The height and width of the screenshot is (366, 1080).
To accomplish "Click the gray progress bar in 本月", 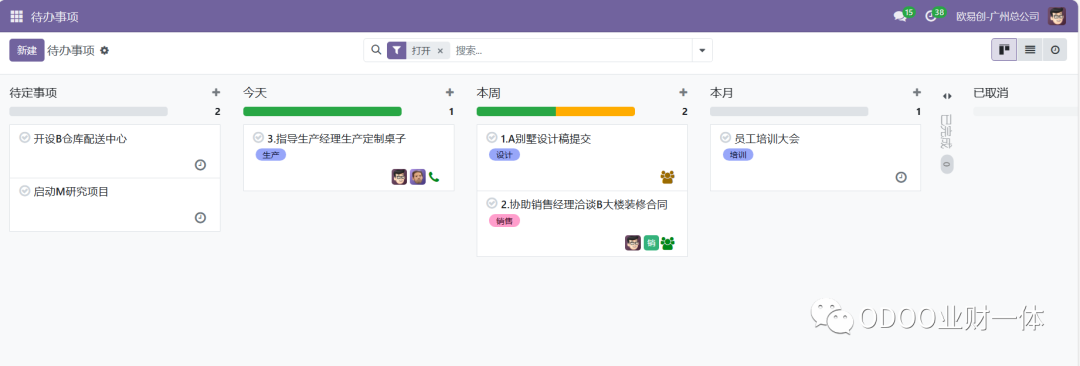I will pos(789,112).
